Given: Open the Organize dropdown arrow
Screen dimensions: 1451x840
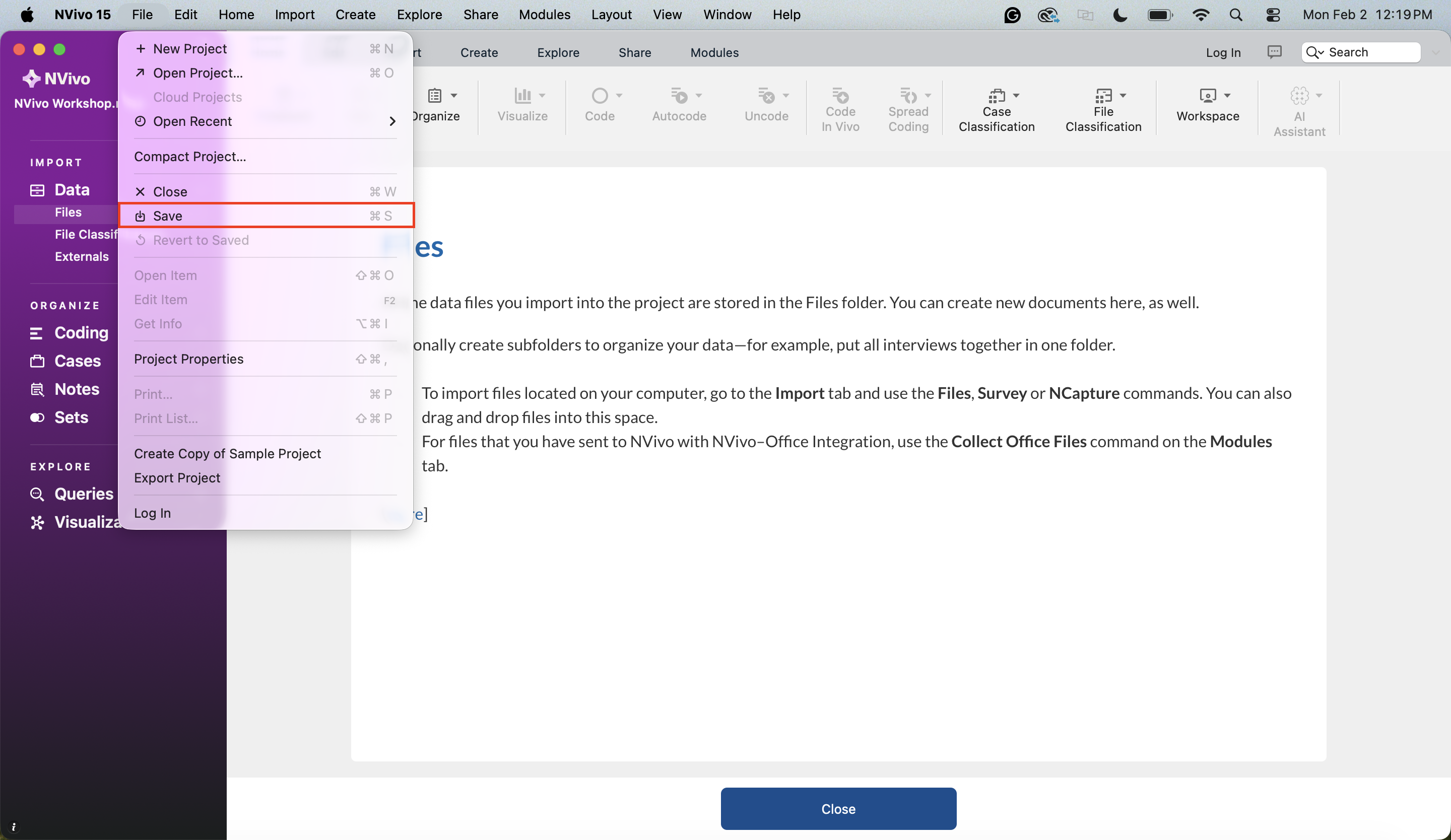Looking at the screenshot, I should [x=454, y=96].
